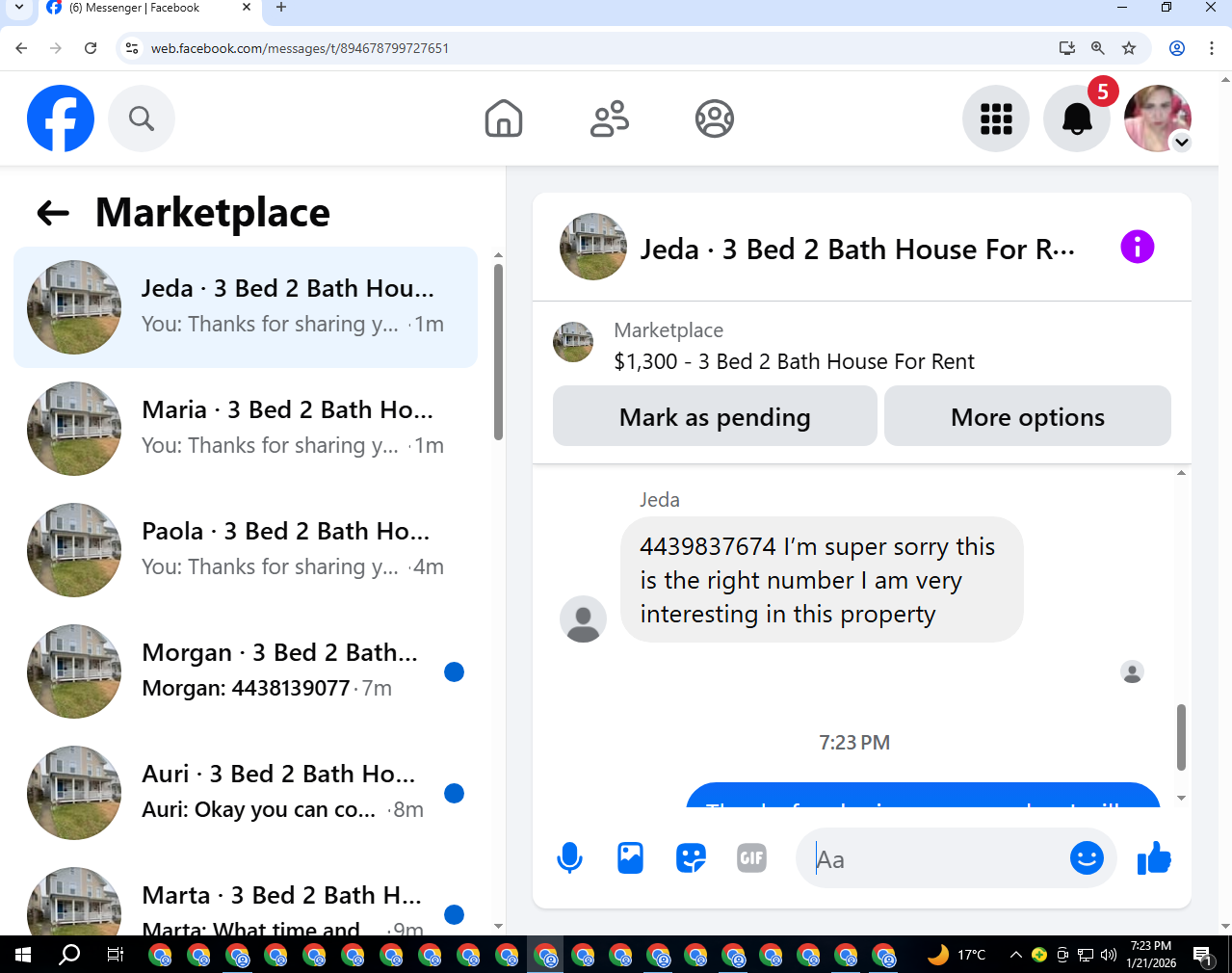Reload the page
The image size is (1232, 973).
click(x=91, y=48)
